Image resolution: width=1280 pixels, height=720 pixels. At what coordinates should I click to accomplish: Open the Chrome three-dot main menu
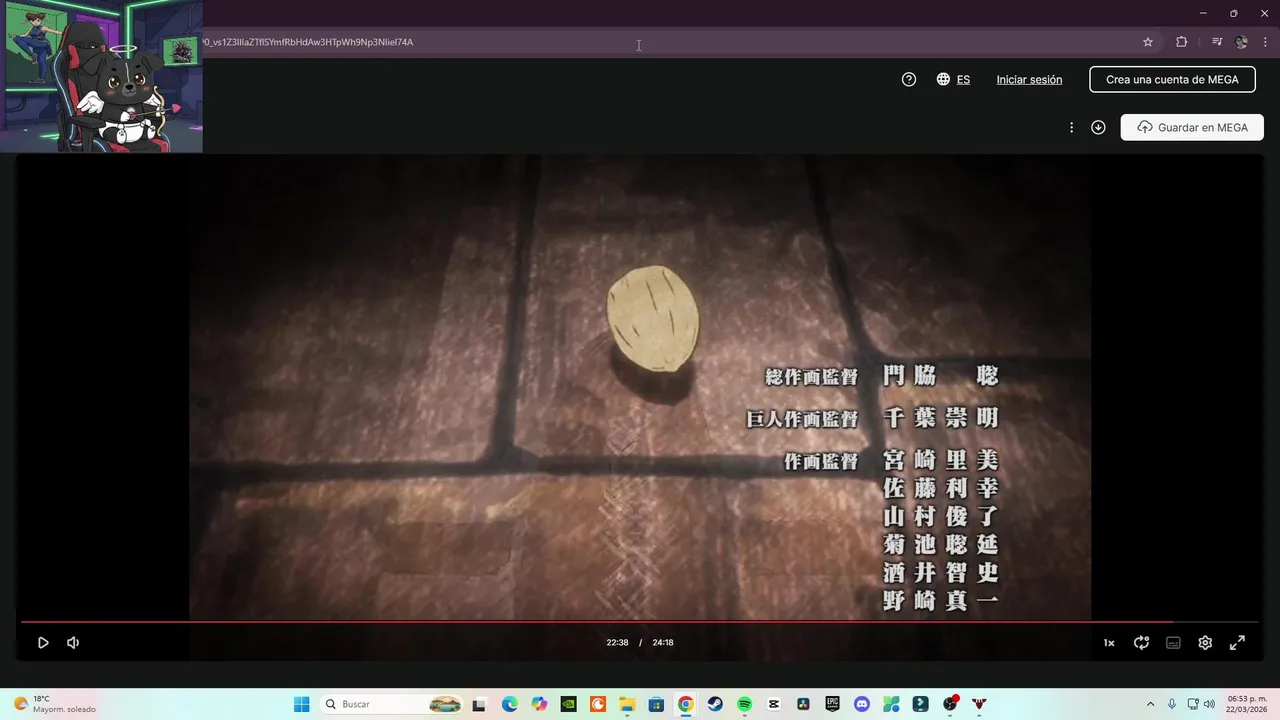(1265, 42)
